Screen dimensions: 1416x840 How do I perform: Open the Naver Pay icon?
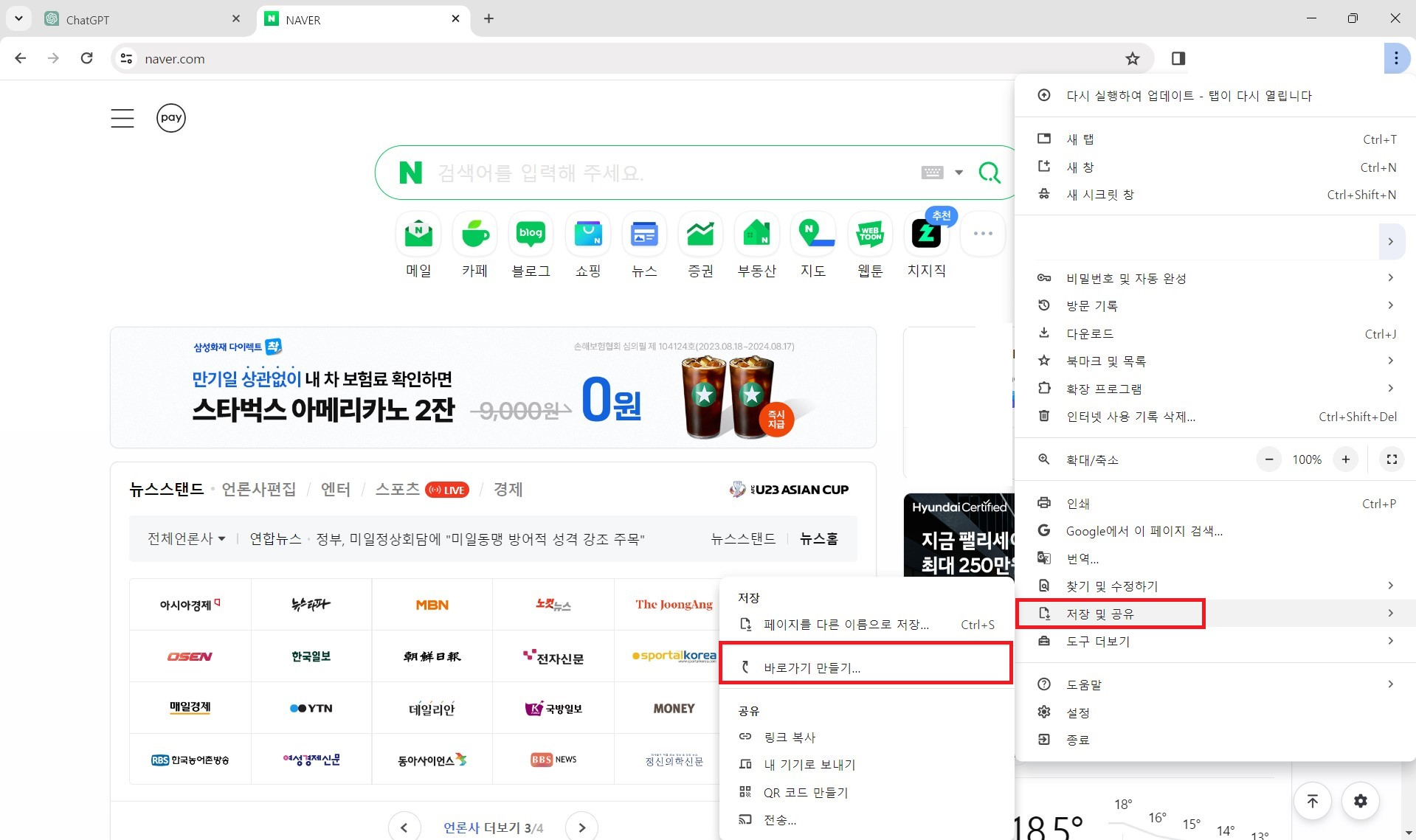[171, 118]
